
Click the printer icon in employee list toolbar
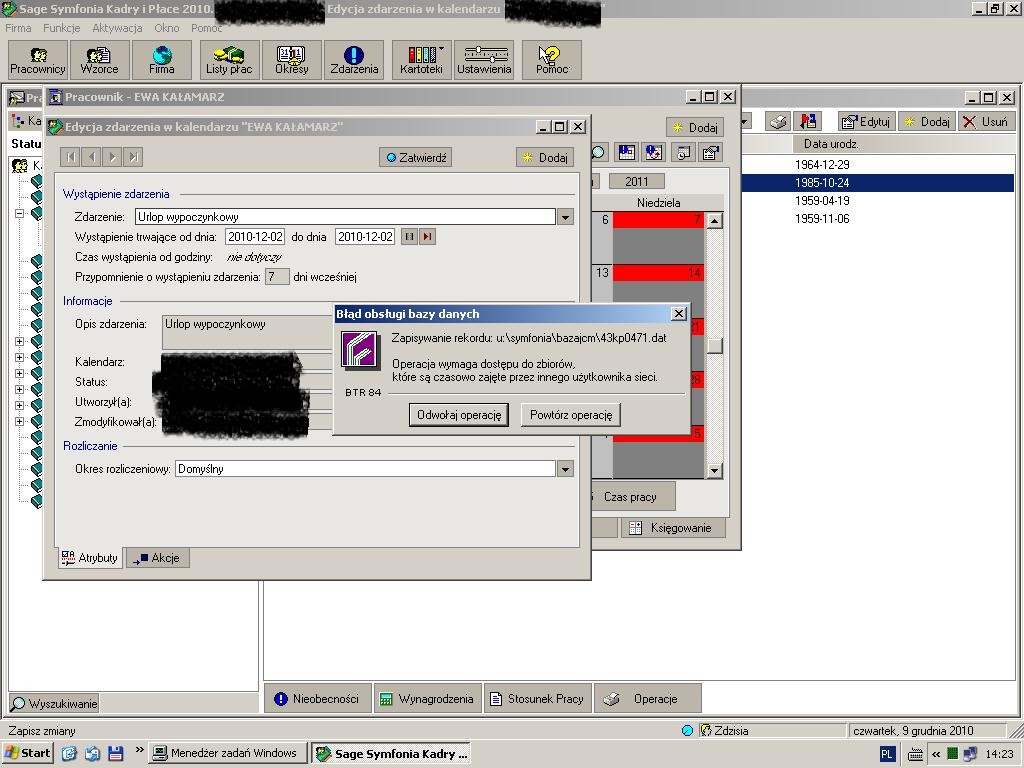click(778, 122)
